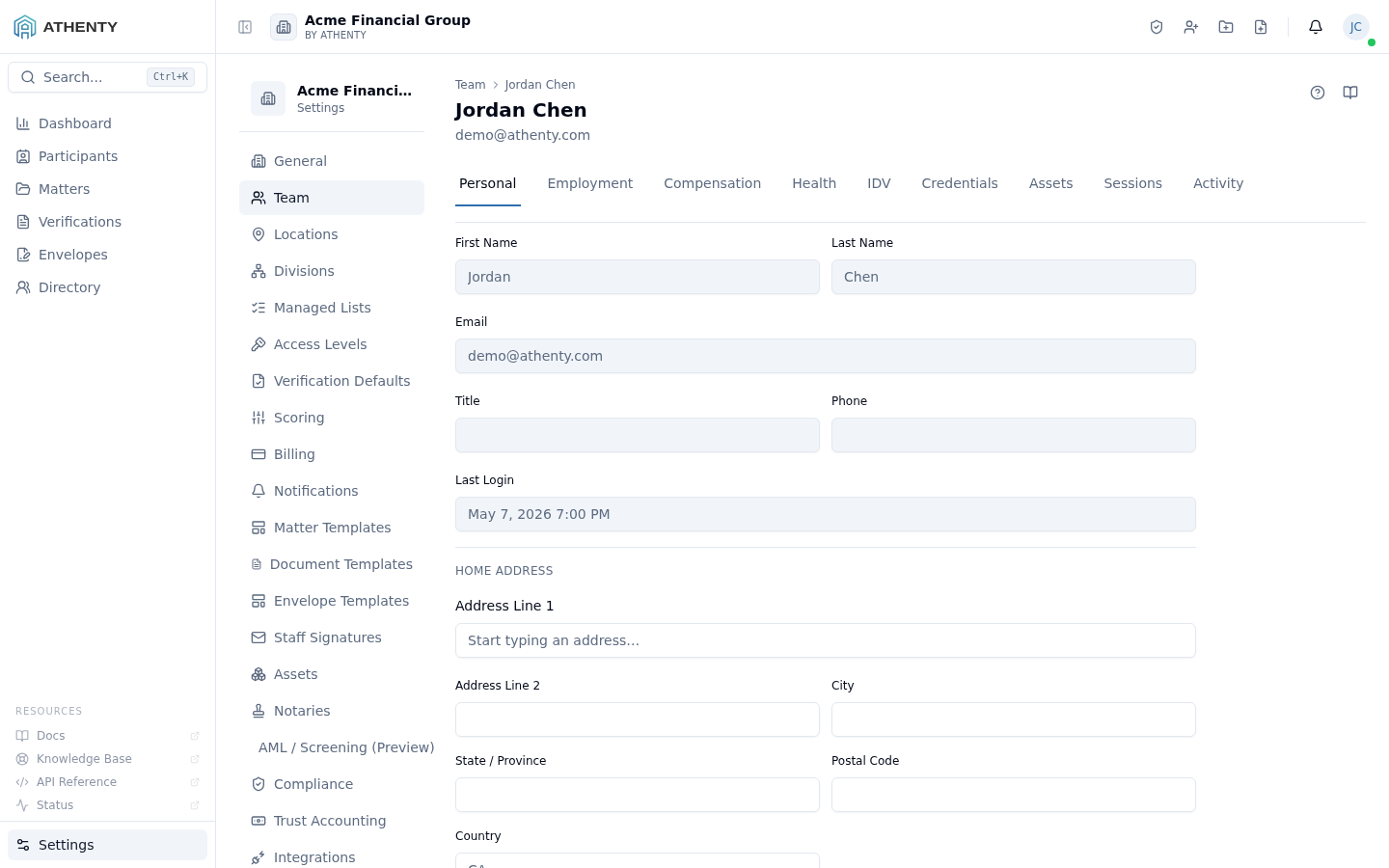Click the new document file-plus icon
Viewport: 1389px width, 868px height.
[x=1261, y=27]
